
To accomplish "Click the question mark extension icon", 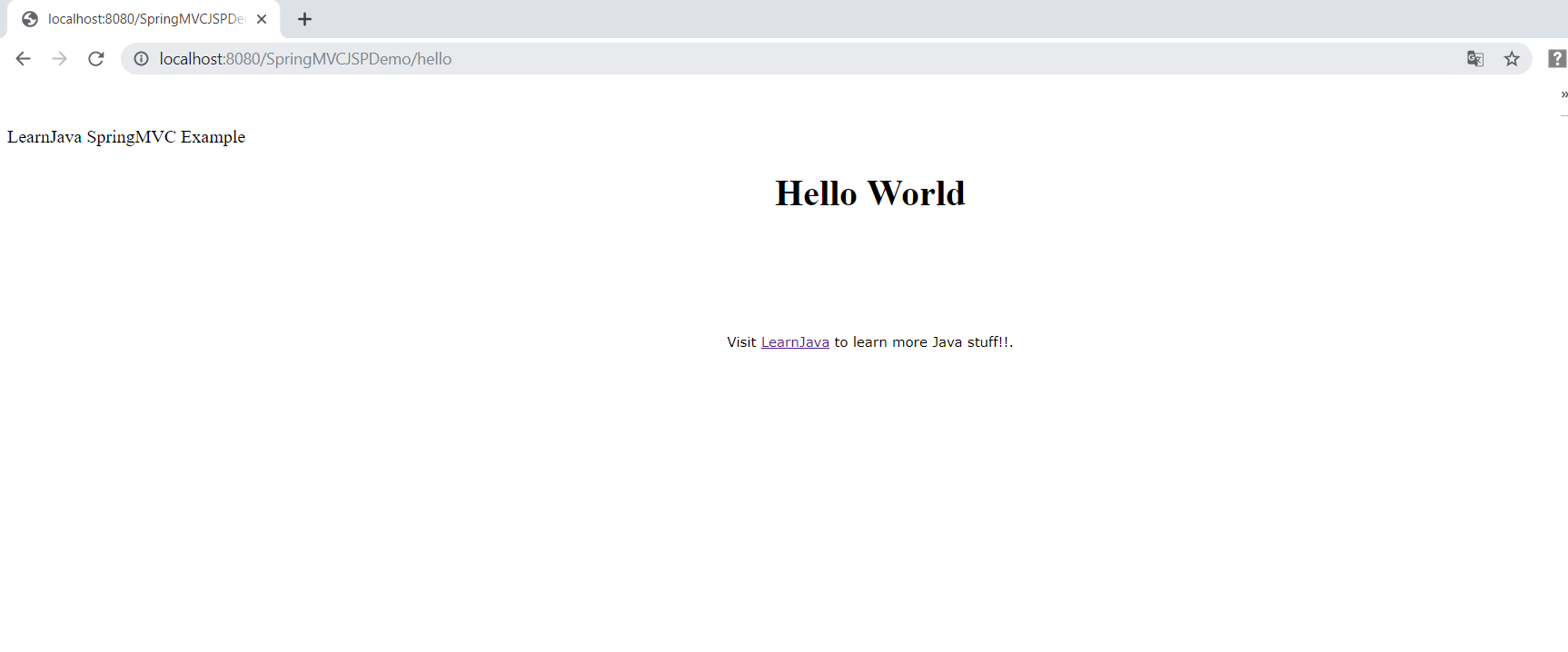I will click(x=1556, y=59).
